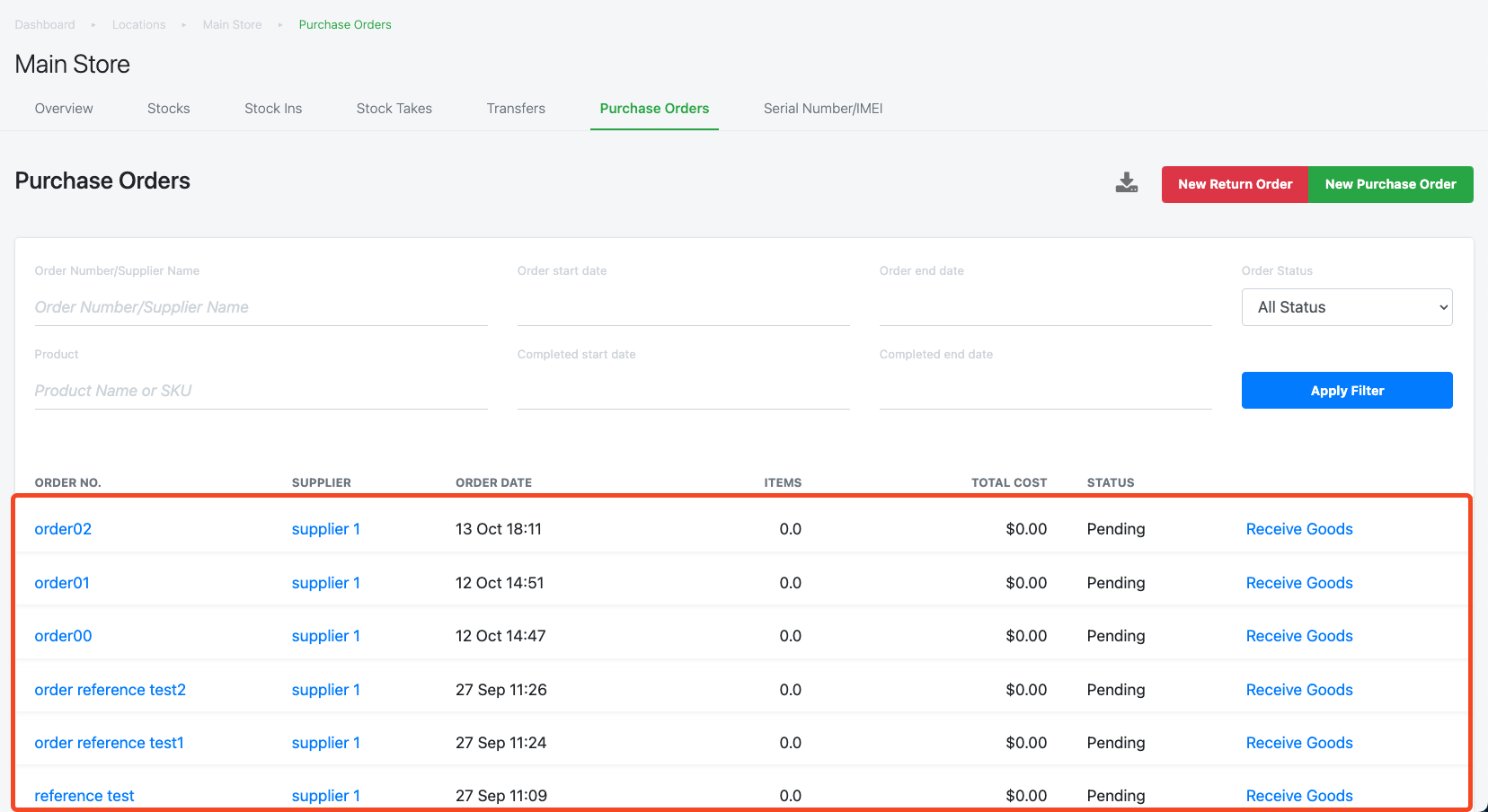Click Receive Goods for reference test
The width and height of the screenshot is (1488, 812).
[1299, 796]
